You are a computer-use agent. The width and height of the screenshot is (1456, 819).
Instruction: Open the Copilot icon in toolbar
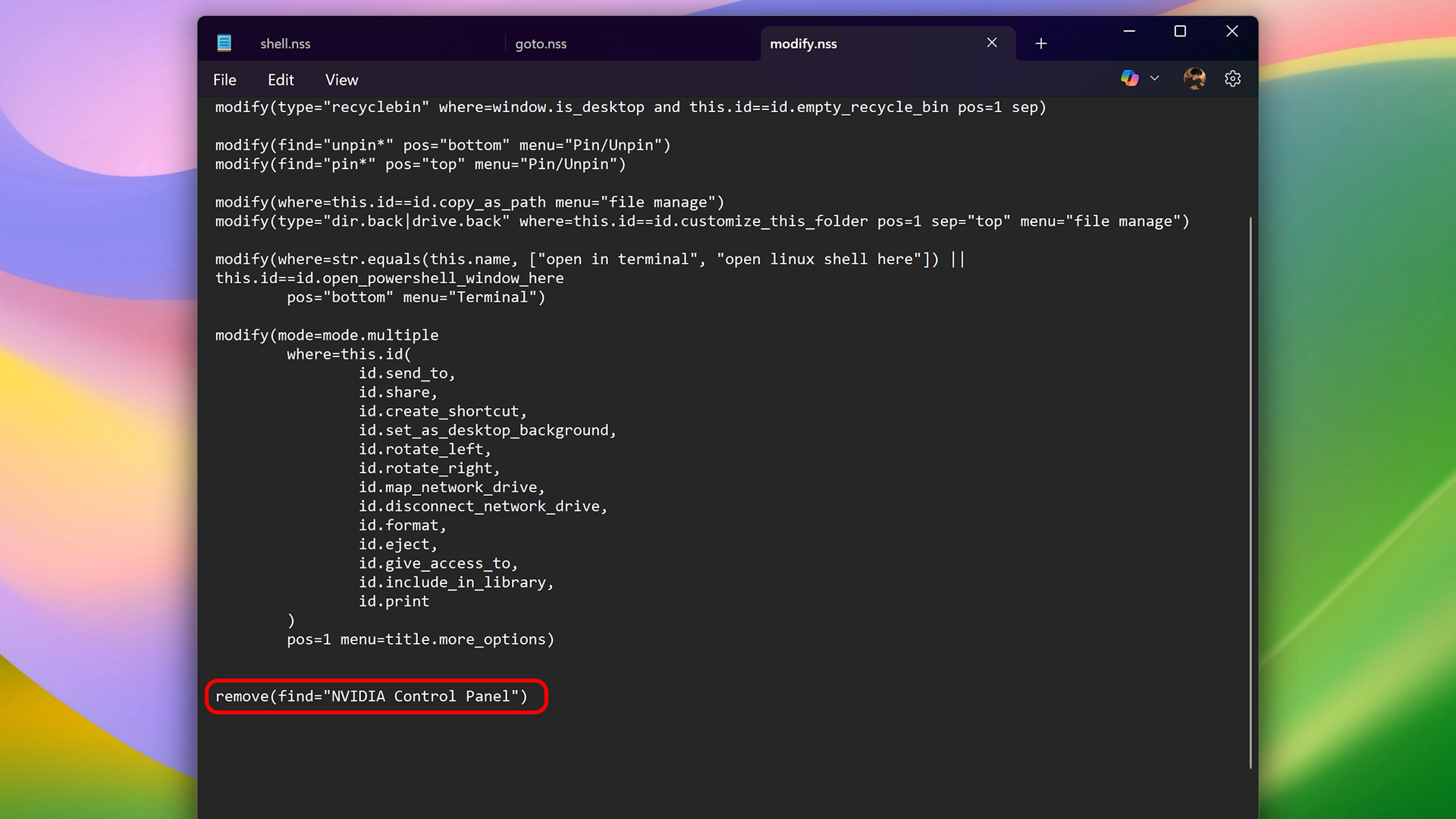[x=1129, y=78]
